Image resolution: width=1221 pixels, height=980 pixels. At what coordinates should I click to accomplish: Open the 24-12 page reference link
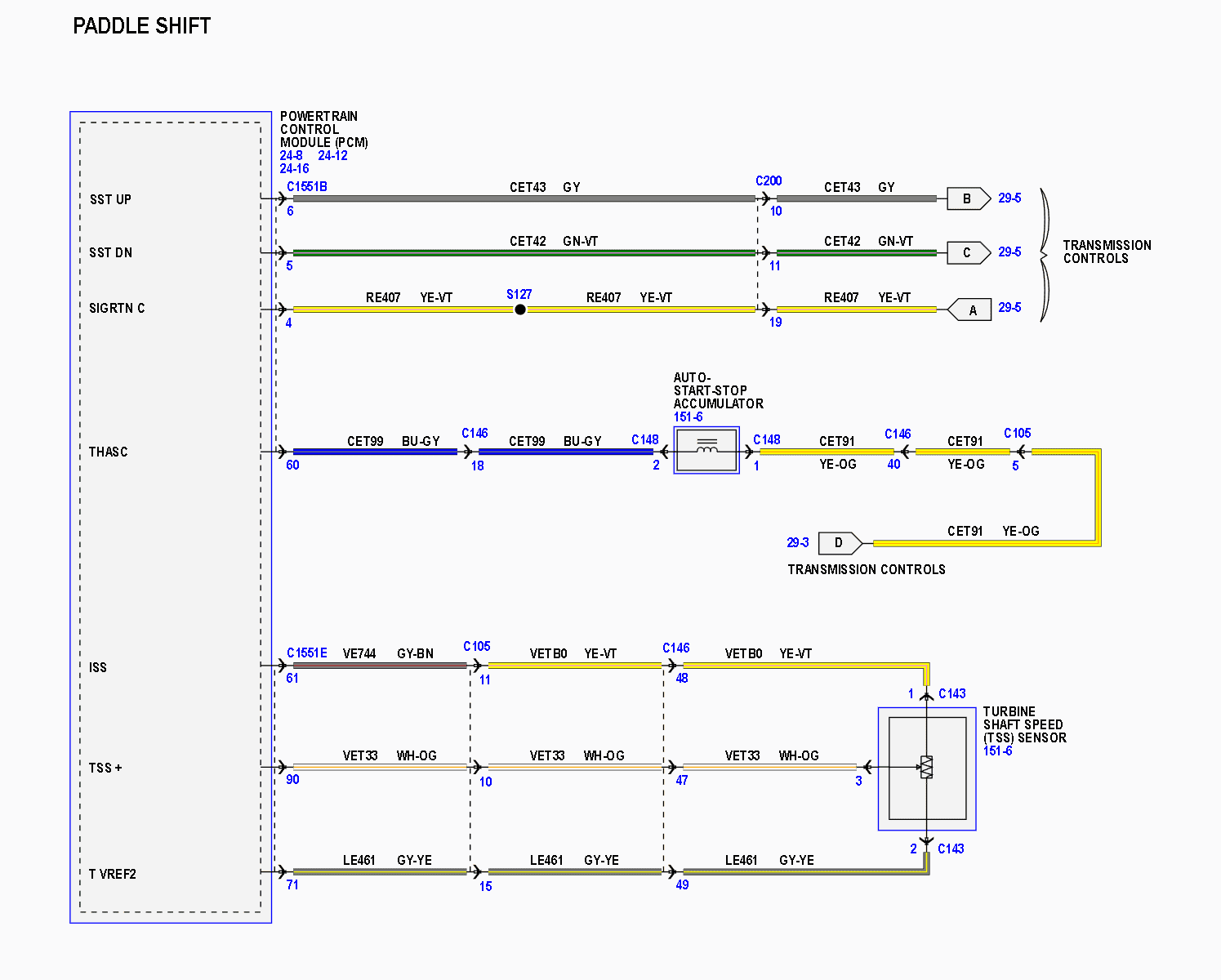[x=333, y=155]
